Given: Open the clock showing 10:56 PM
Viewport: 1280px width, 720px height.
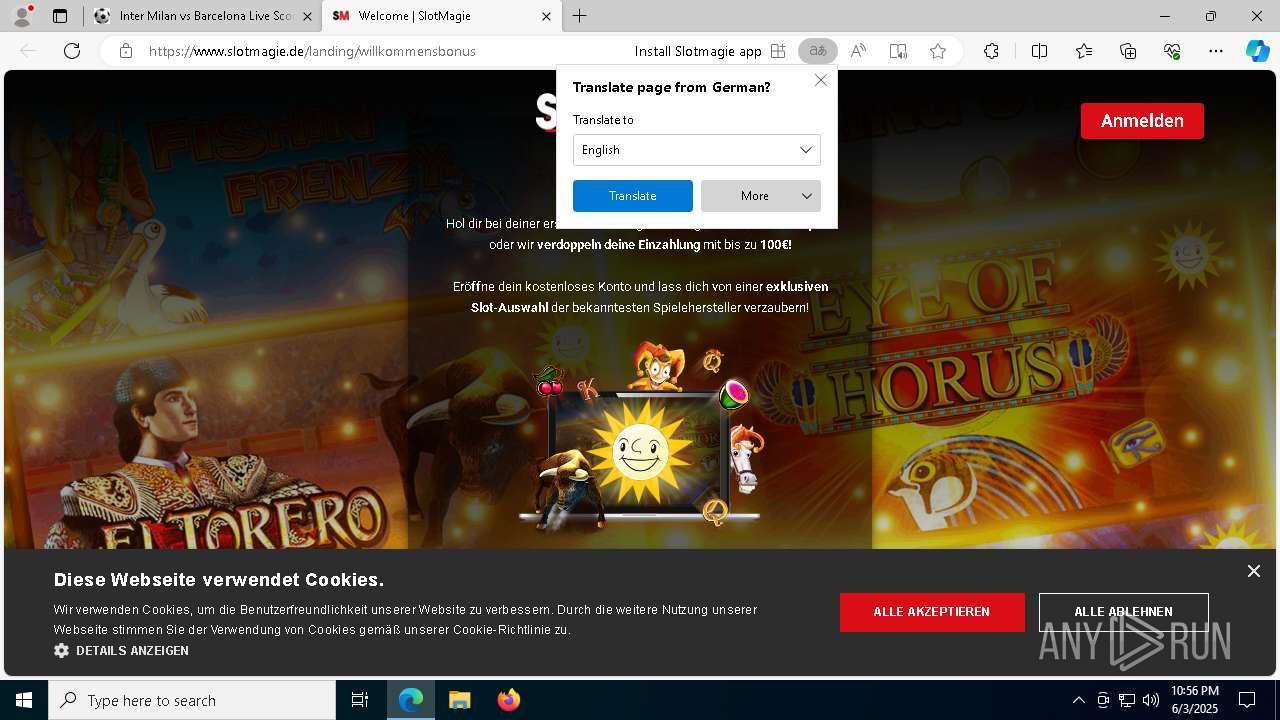Looking at the screenshot, I should pyautogui.click(x=1194, y=700).
